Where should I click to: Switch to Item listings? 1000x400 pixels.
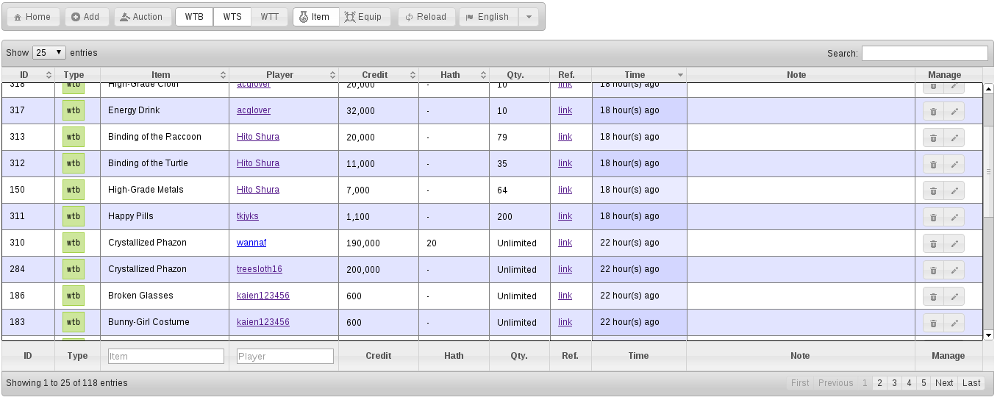(316, 17)
